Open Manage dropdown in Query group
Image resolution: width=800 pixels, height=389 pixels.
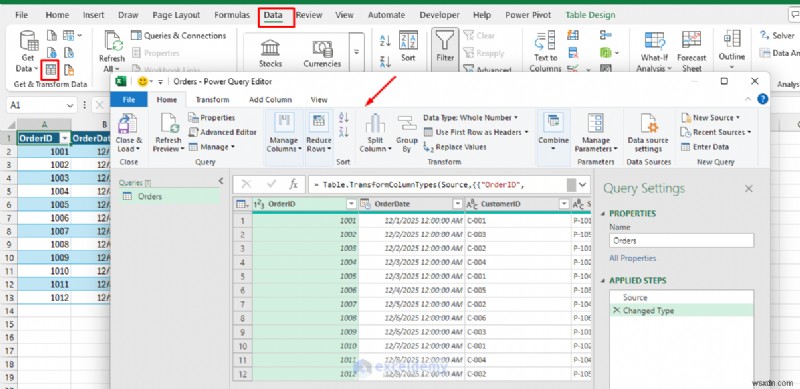pyautogui.click(x=212, y=147)
